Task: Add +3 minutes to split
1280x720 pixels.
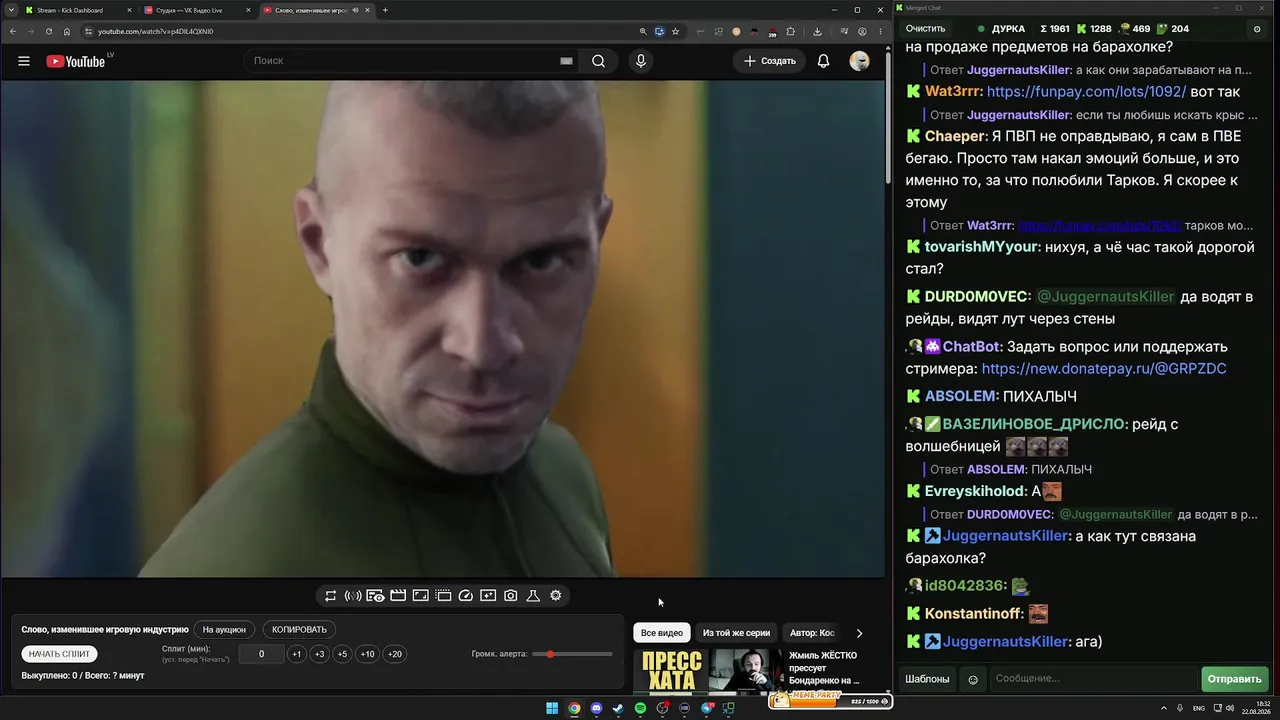Action: [x=319, y=654]
